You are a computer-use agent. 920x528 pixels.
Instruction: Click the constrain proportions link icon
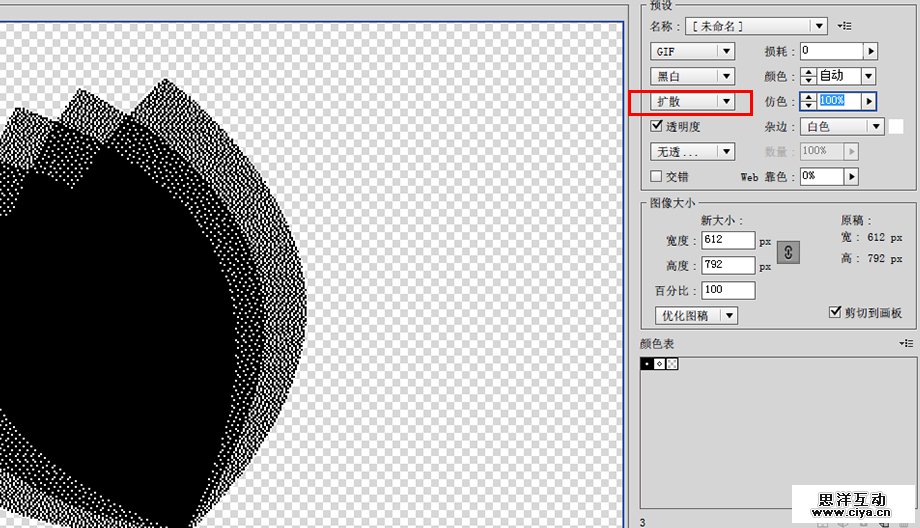(788, 252)
